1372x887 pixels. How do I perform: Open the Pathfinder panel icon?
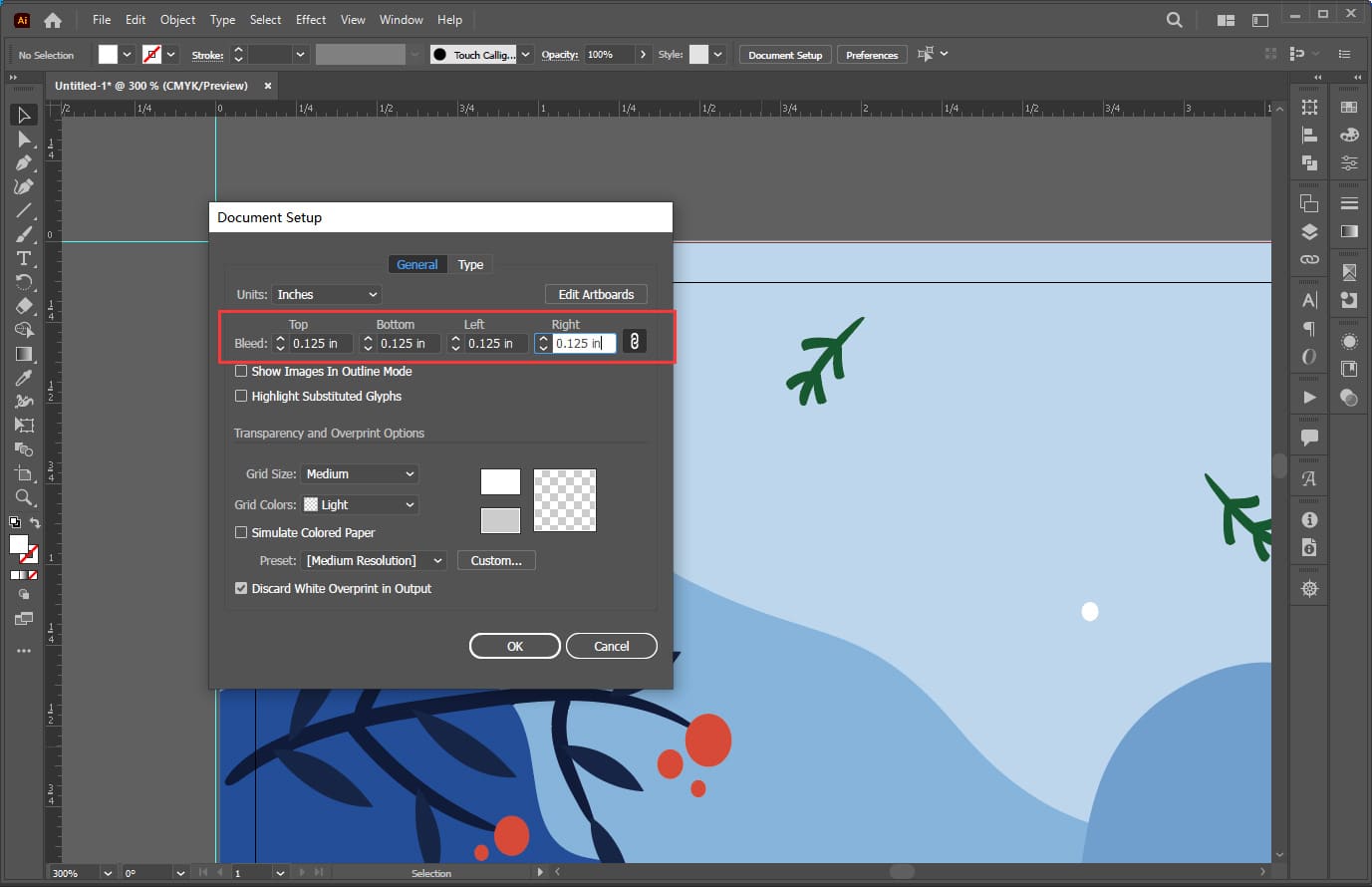(1309, 163)
